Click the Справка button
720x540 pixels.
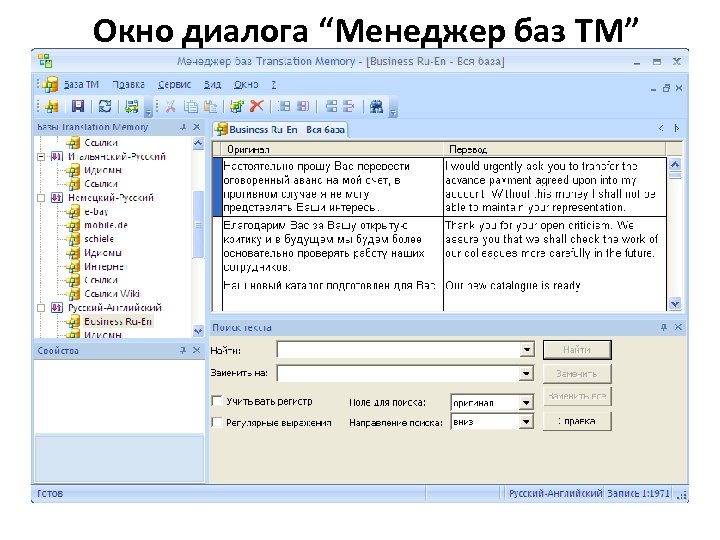(577, 421)
